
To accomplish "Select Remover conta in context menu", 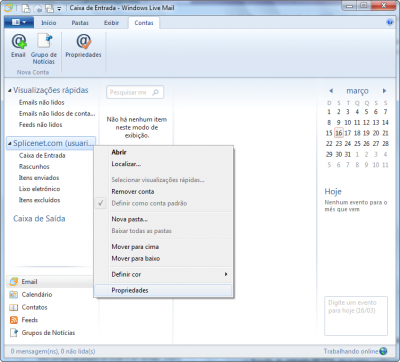I will [163, 192].
